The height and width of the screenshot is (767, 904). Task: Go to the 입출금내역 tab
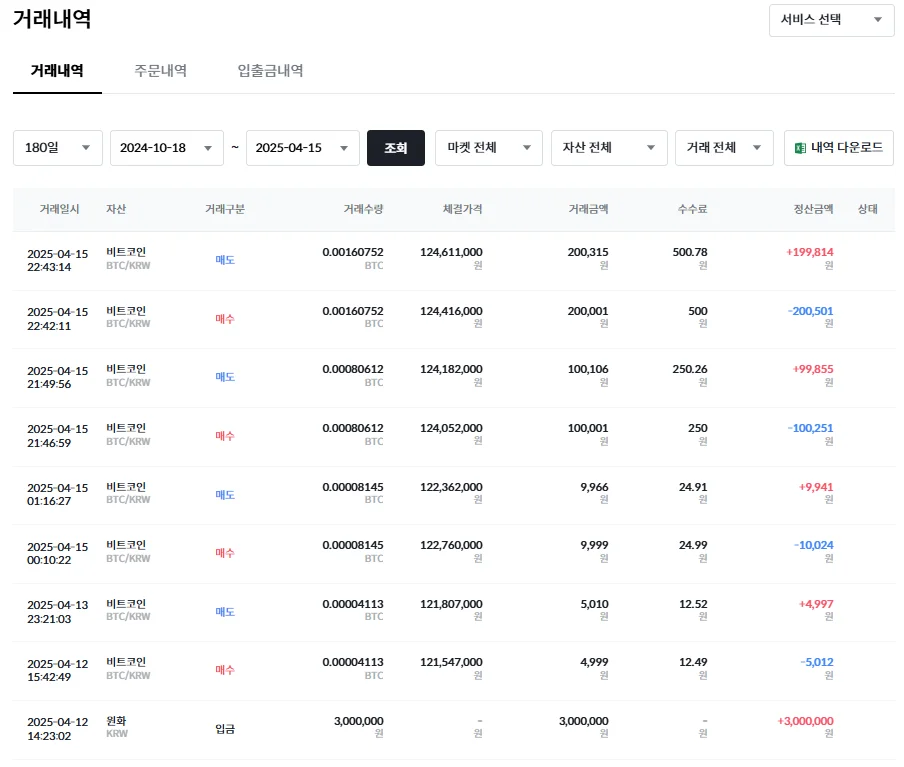point(270,71)
